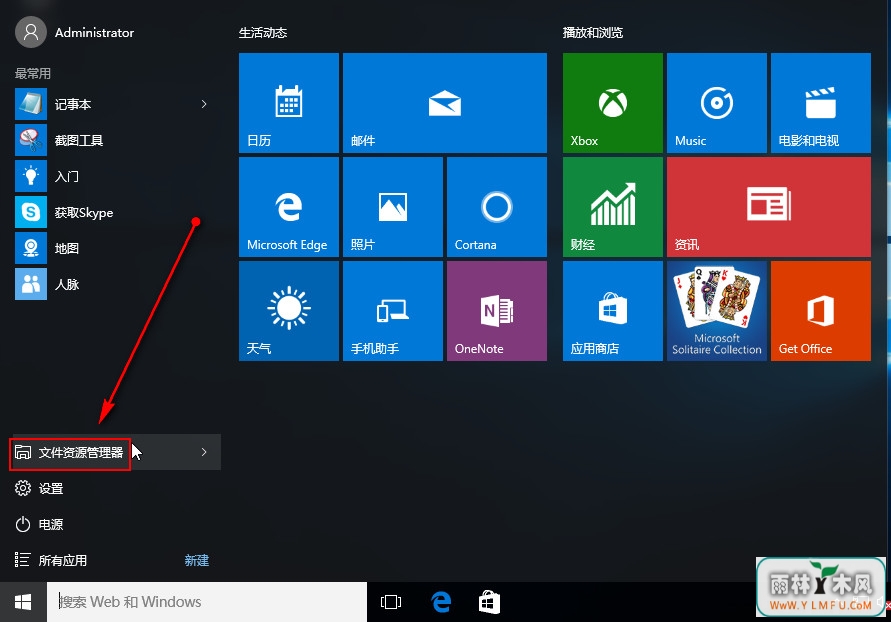Click the Administrator user avatar
The width and height of the screenshot is (891, 622).
(31, 32)
